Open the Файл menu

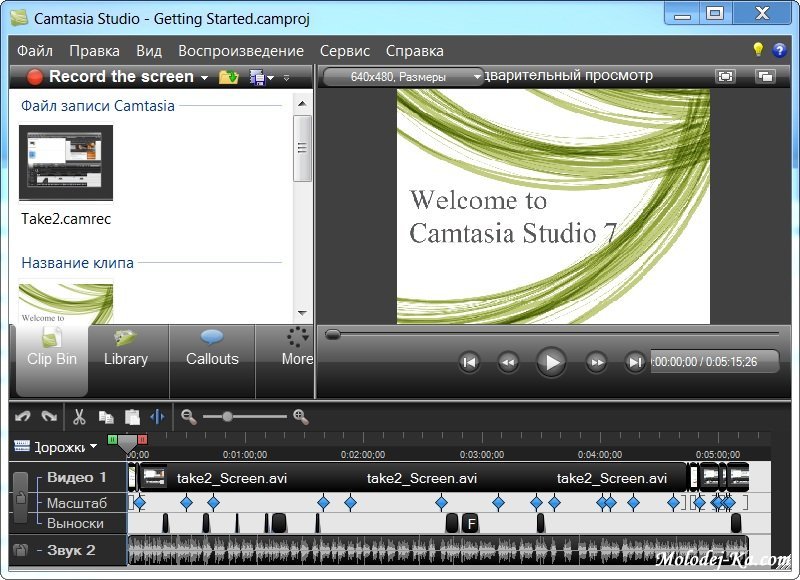coord(35,51)
